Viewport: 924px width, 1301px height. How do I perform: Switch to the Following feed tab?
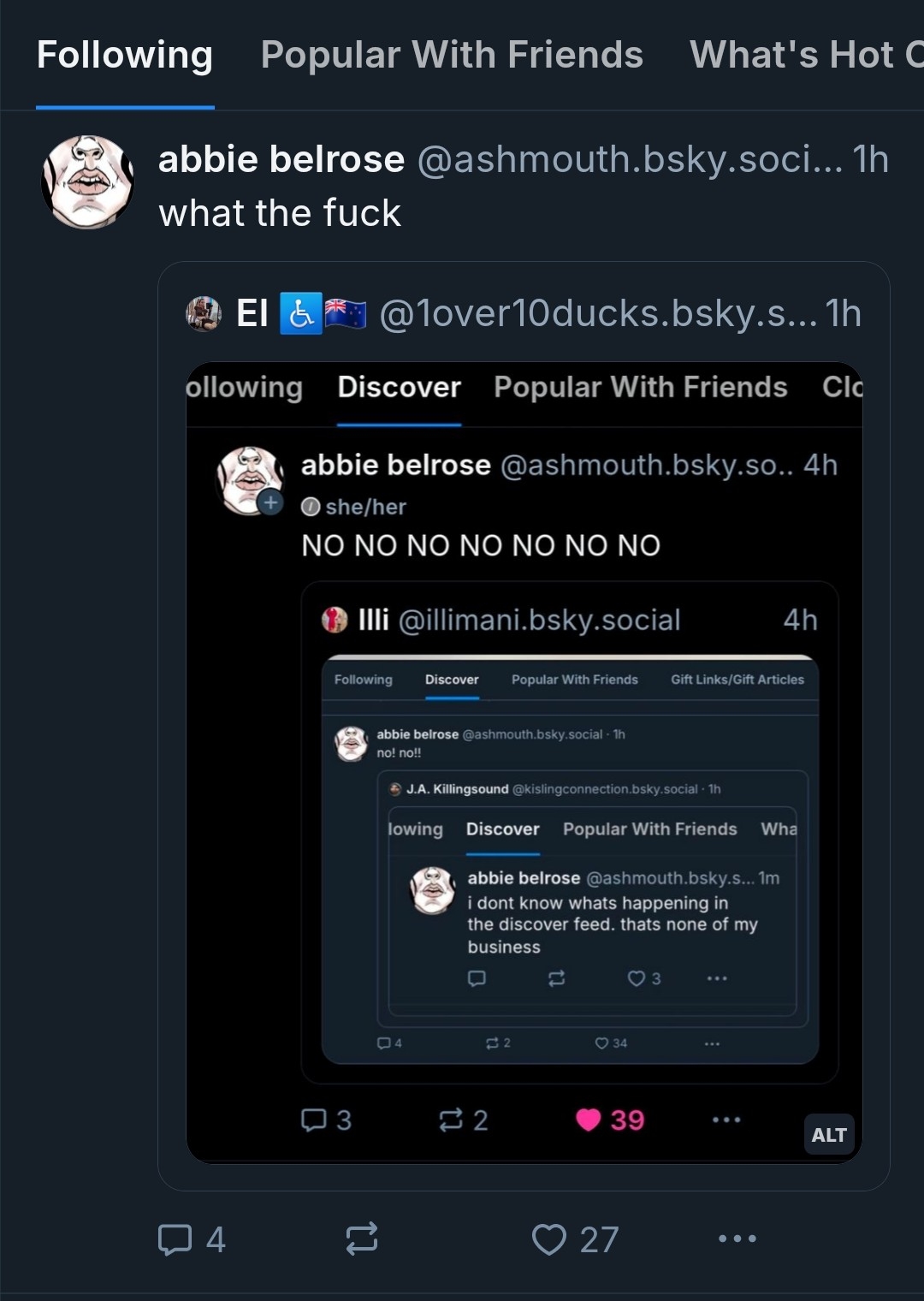125,56
